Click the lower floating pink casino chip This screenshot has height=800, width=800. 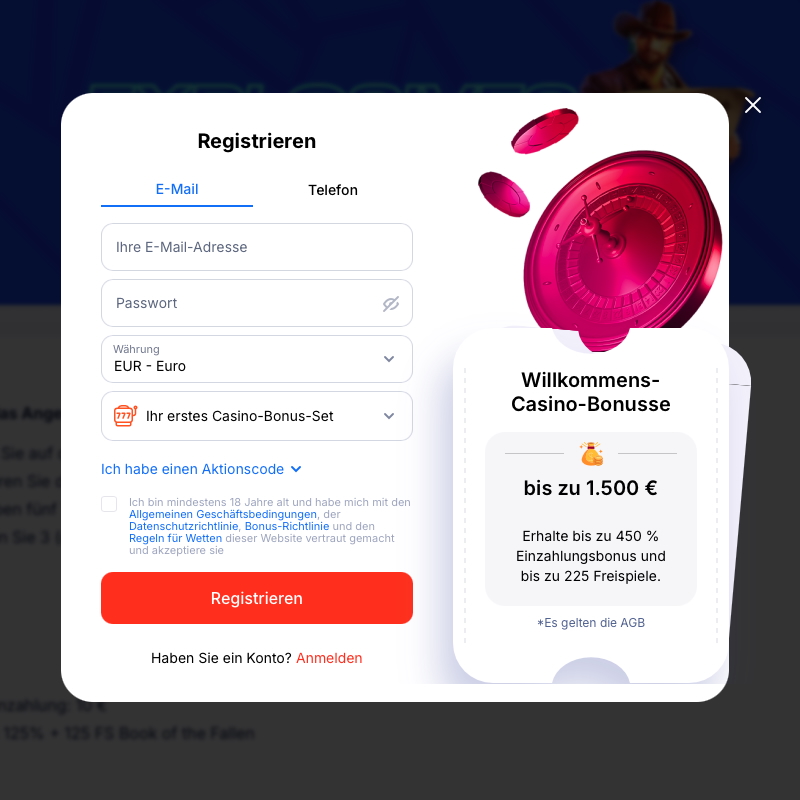(504, 194)
